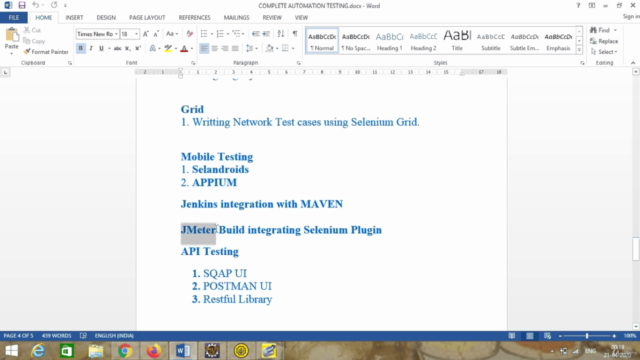
Task: Apply multilevel list
Action: pyautogui.click(x=236, y=34)
